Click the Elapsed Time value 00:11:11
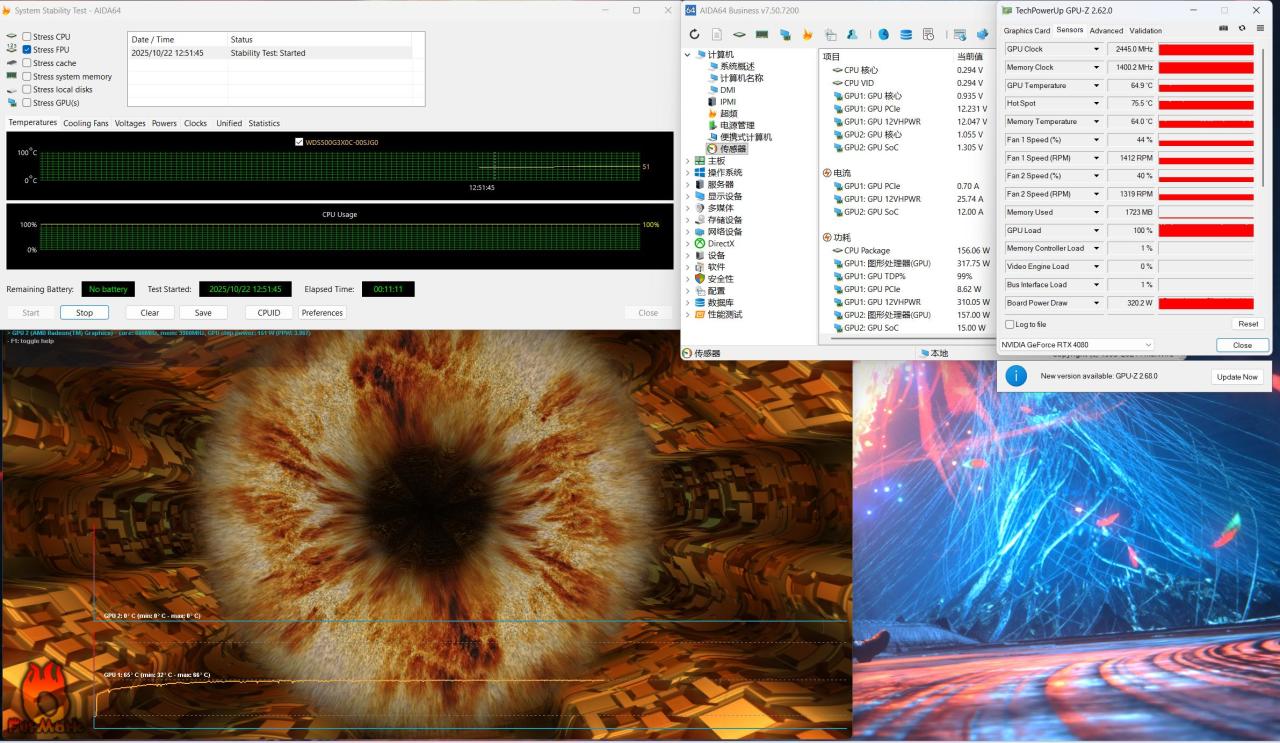The width and height of the screenshot is (1280, 743). point(388,289)
